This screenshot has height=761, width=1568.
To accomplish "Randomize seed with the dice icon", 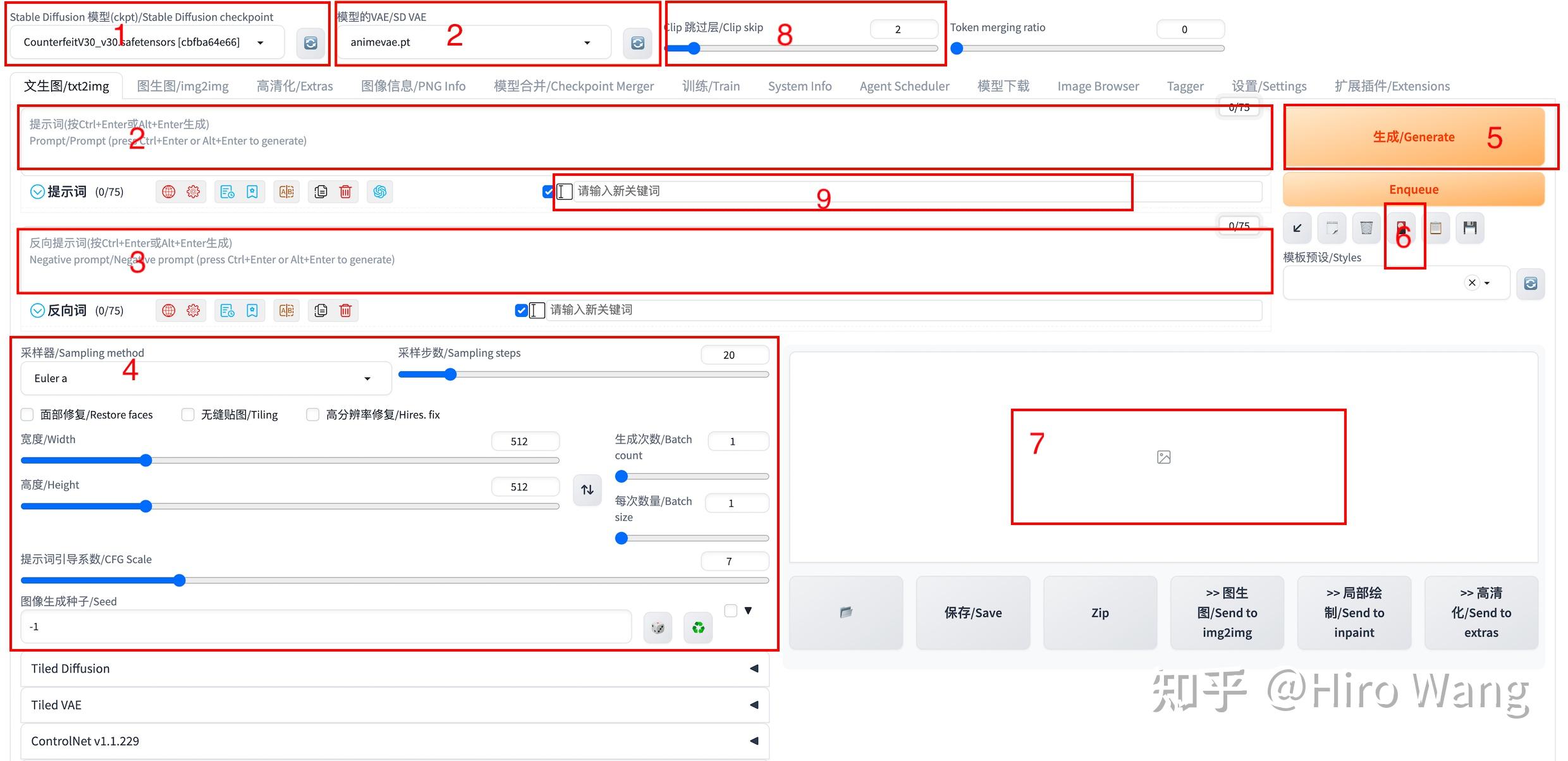I will pyautogui.click(x=658, y=628).
